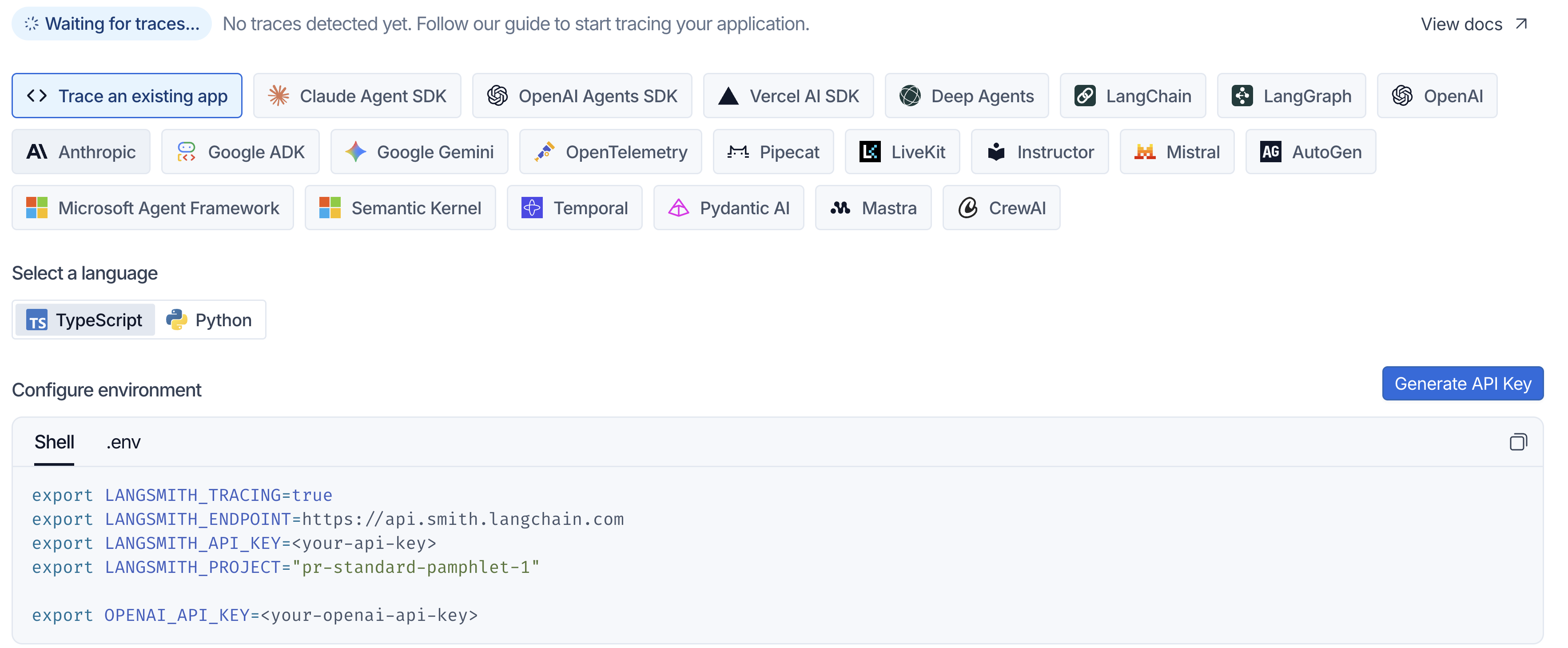The width and height of the screenshot is (1568, 648).
Task: Click the "pr-standard-pamphlet-1" project name
Action: [416, 567]
